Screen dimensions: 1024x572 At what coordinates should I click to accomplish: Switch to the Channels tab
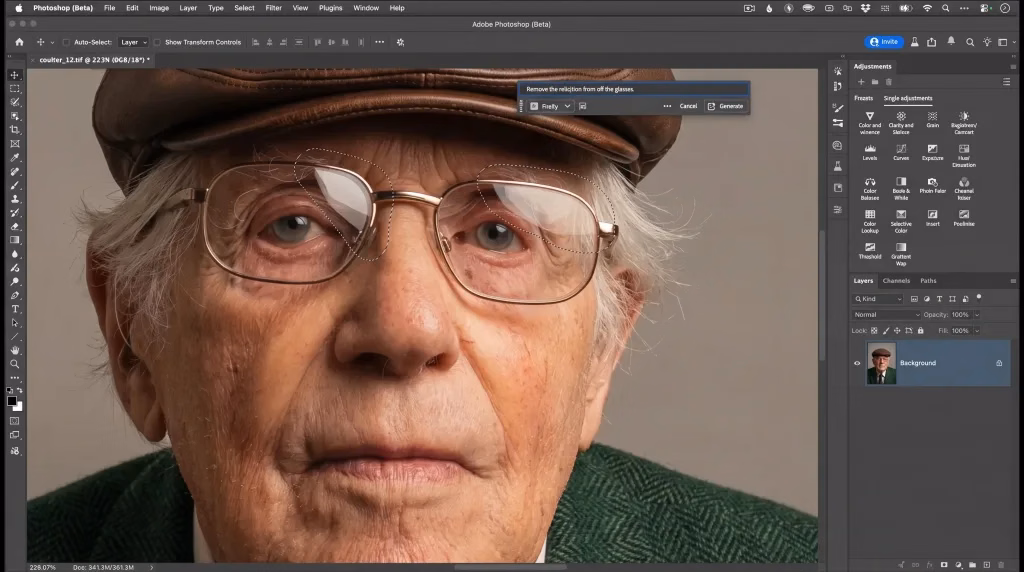[896, 281]
